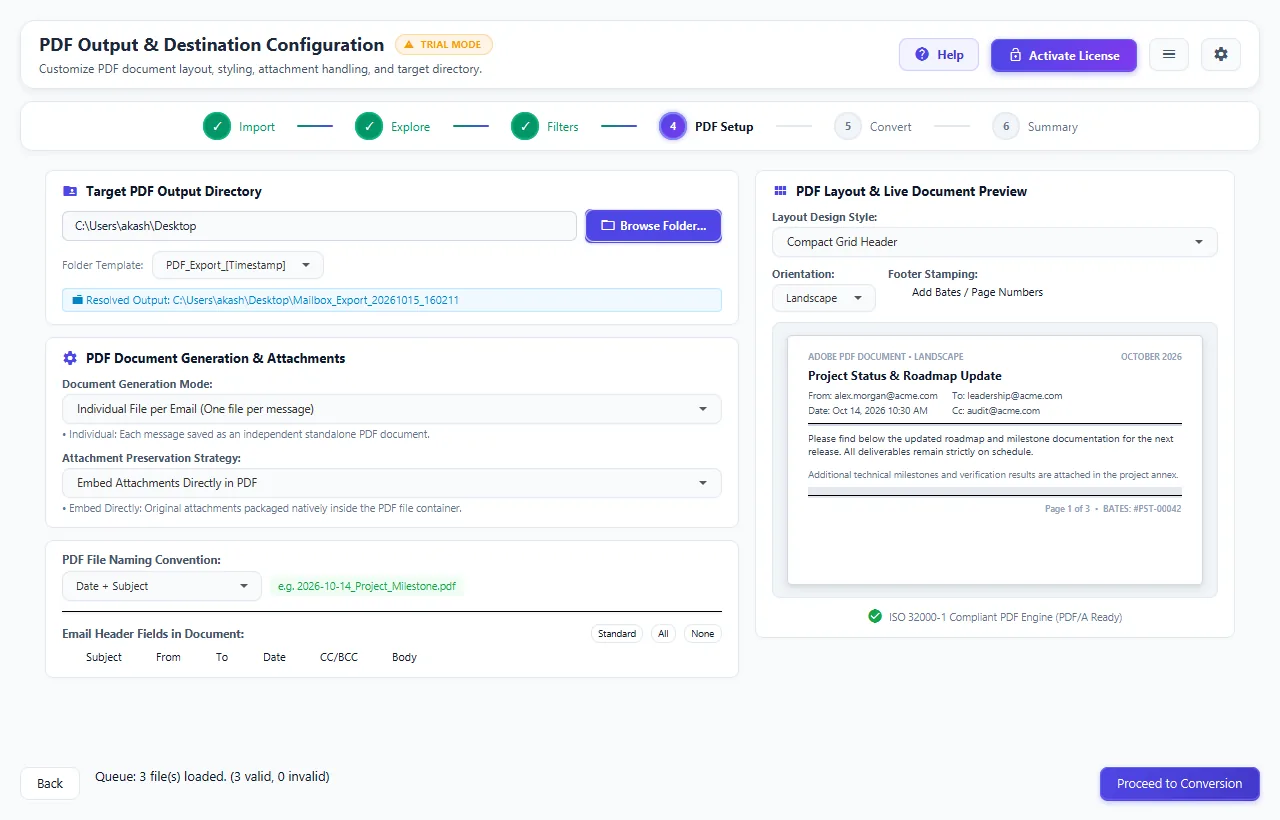The image size is (1280, 820).
Task: Click the output directory path field
Action: coord(319,226)
